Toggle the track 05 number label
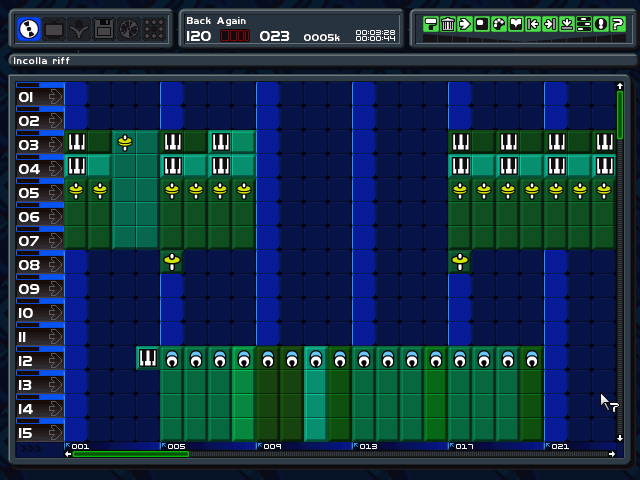Viewport: 640px width, 480px height. point(28,193)
